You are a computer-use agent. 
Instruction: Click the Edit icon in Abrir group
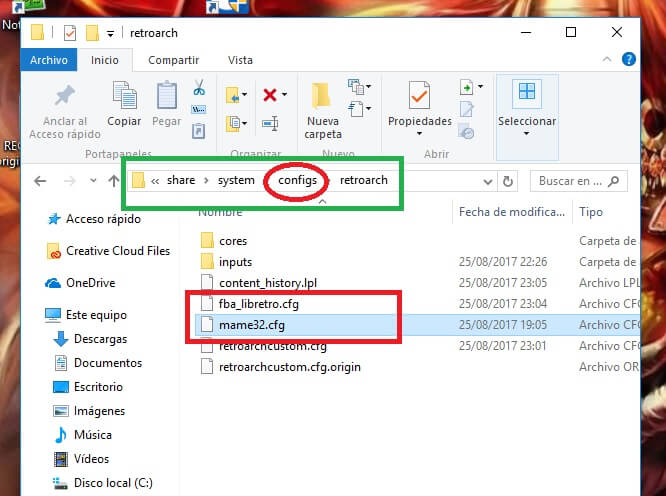point(466,109)
